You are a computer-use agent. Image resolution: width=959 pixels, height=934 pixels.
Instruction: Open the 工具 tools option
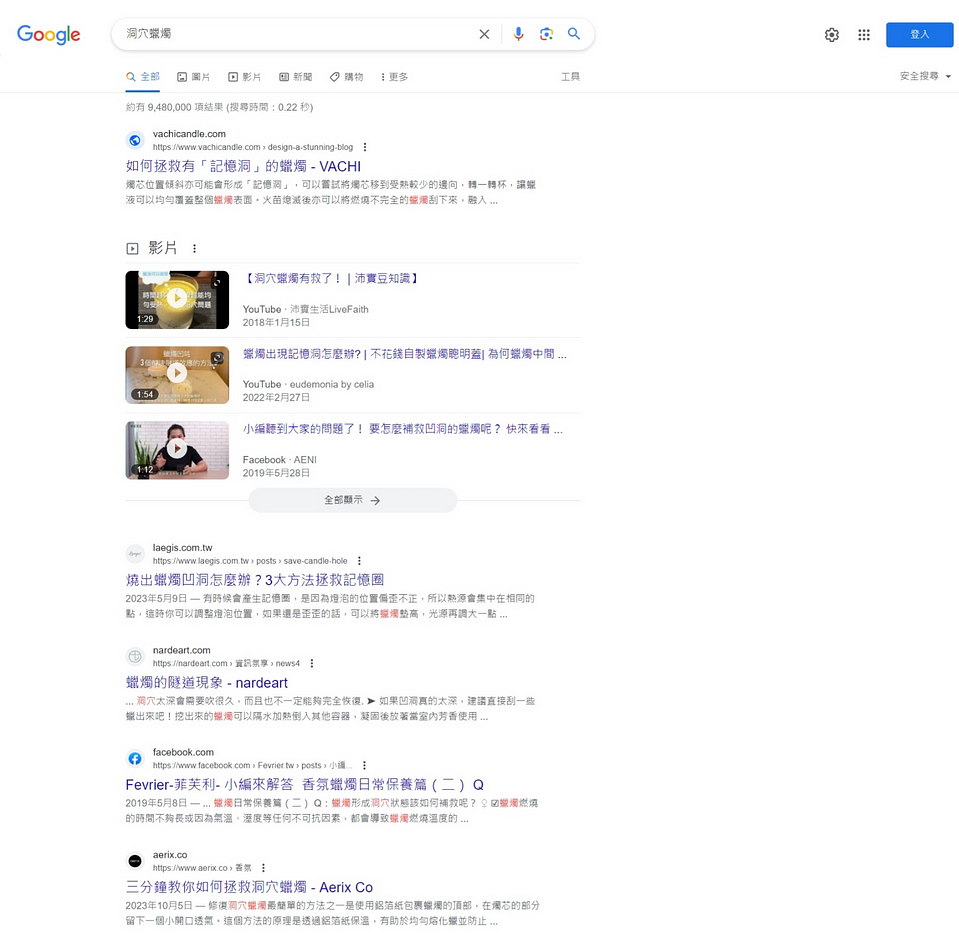tap(570, 77)
